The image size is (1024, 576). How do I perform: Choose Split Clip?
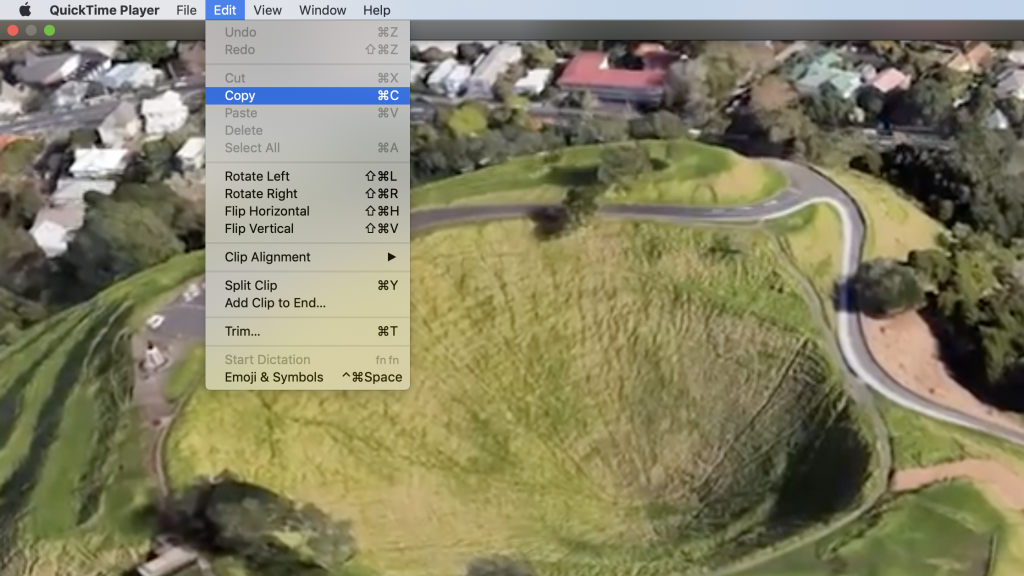pyautogui.click(x=308, y=285)
